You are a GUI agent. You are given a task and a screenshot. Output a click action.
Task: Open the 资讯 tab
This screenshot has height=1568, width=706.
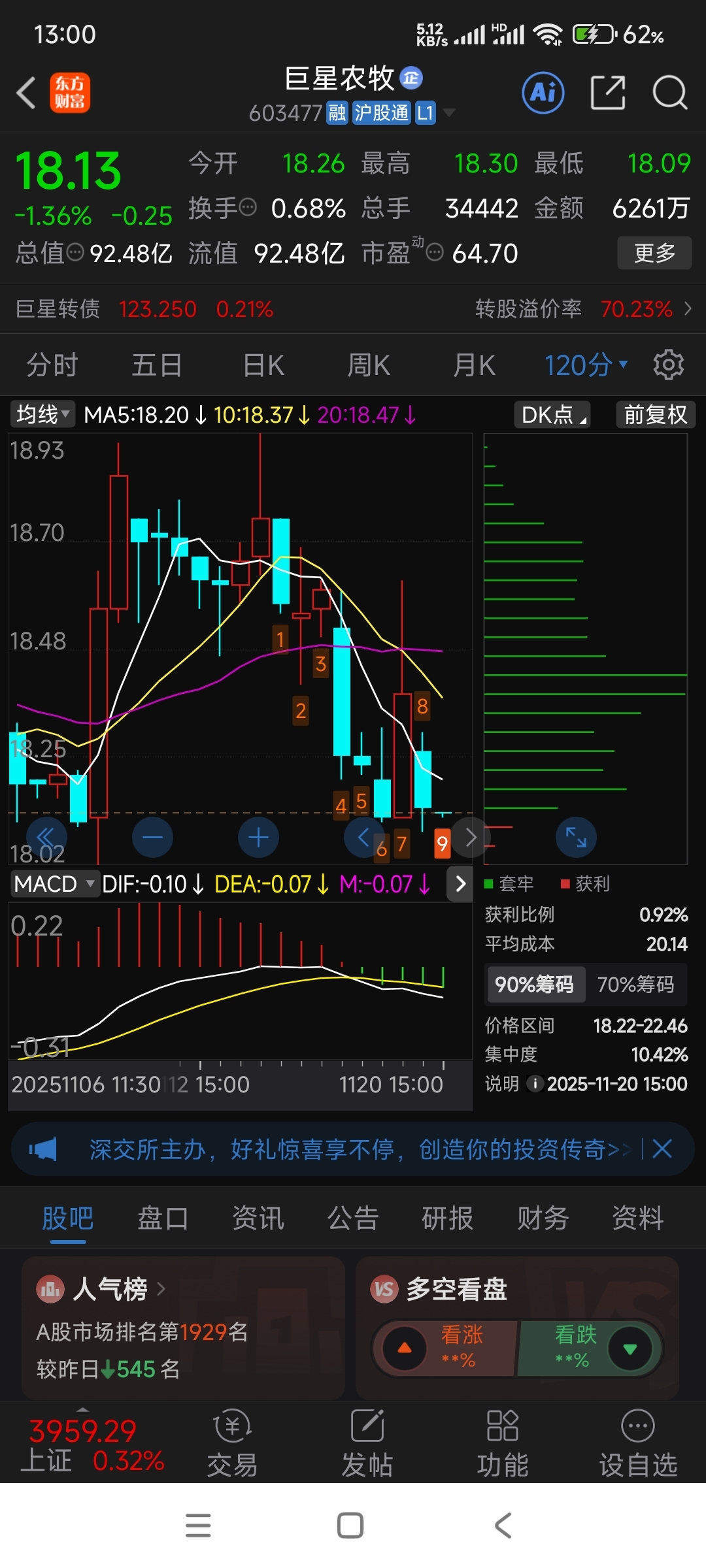(x=258, y=1218)
